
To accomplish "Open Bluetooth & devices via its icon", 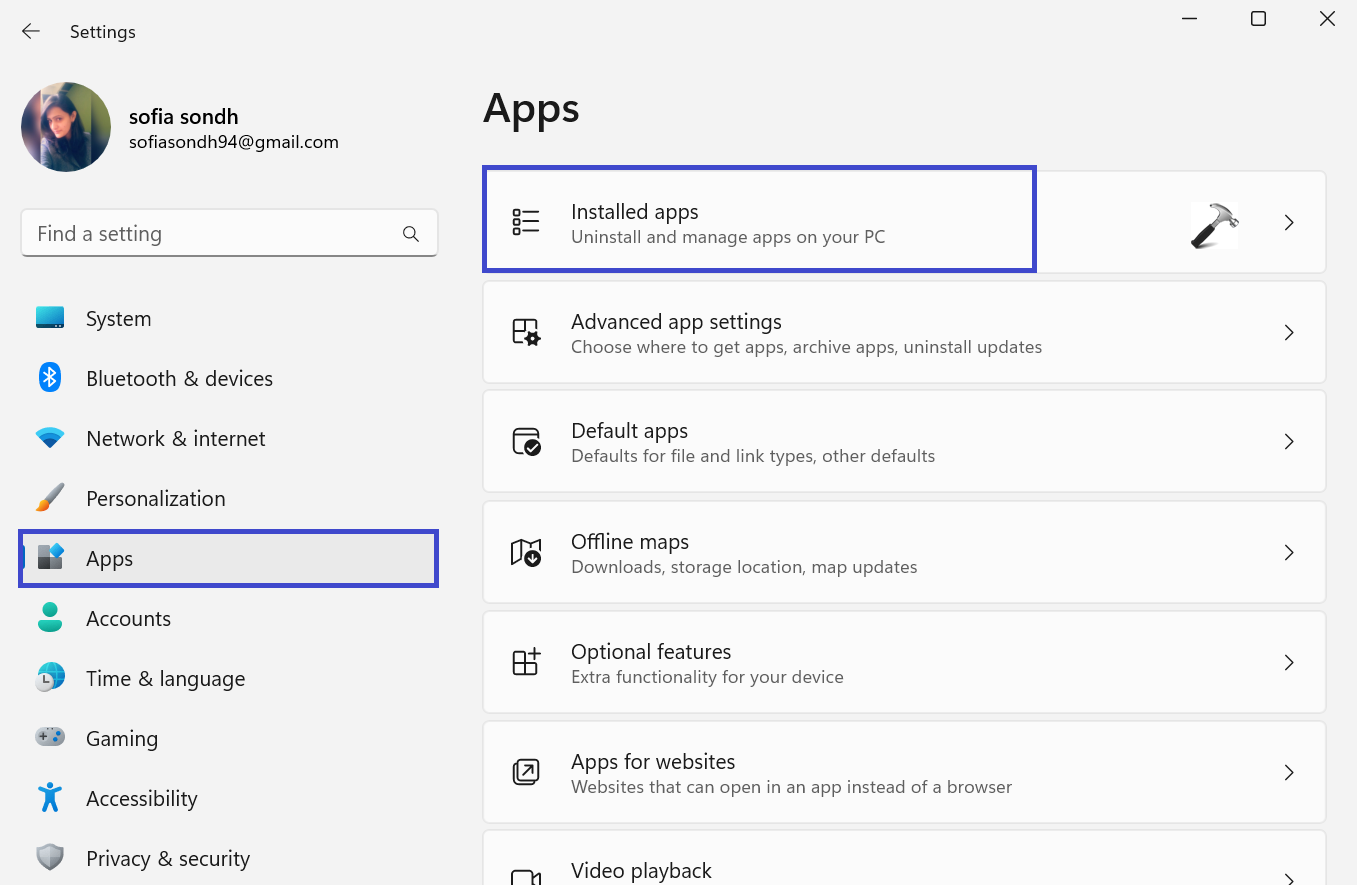I will tap(50, 378).
